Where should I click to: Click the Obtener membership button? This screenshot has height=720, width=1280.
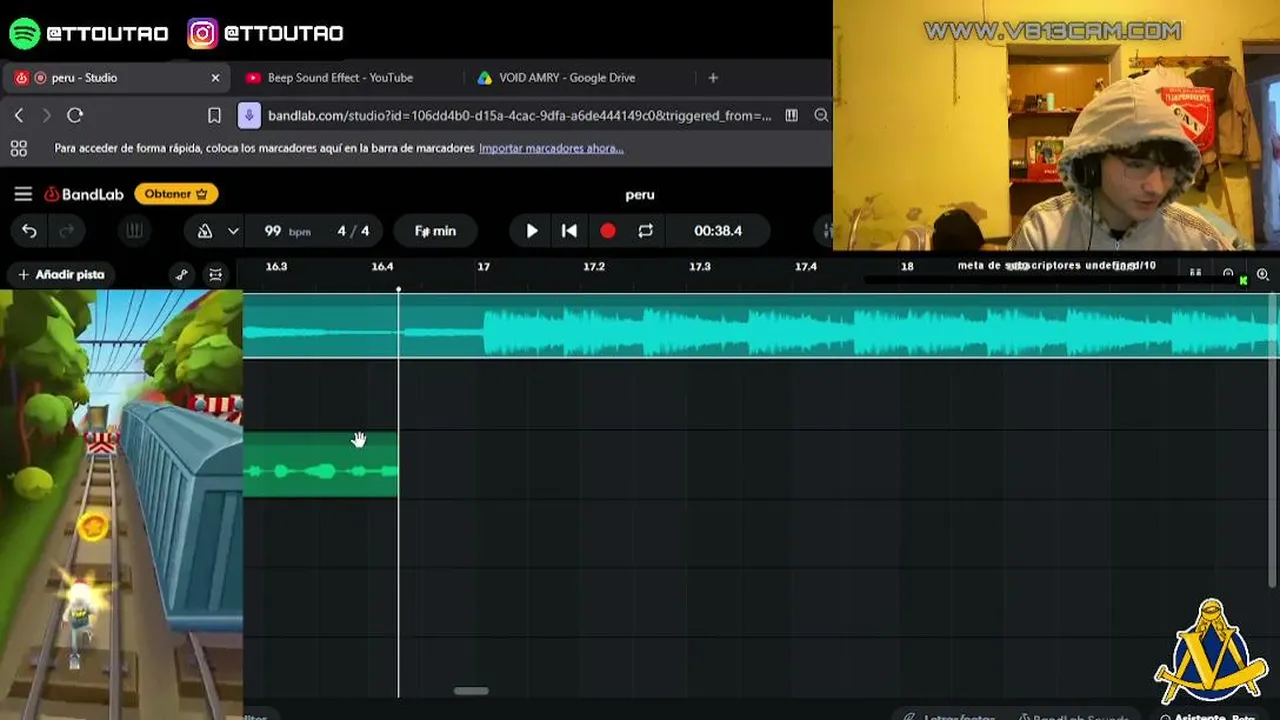176,194
